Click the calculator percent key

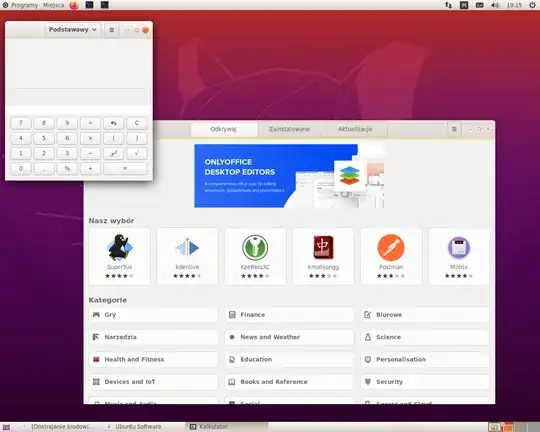pyautogui.click(x=67, y=168)
